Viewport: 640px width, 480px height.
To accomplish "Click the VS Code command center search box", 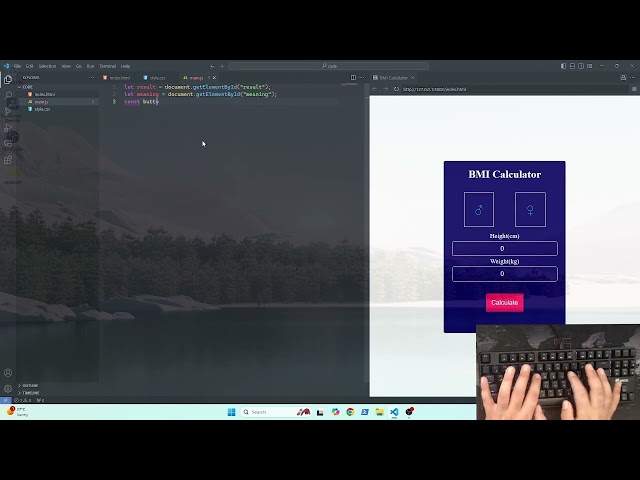I will pyautogui.click(x=329, y=66).
